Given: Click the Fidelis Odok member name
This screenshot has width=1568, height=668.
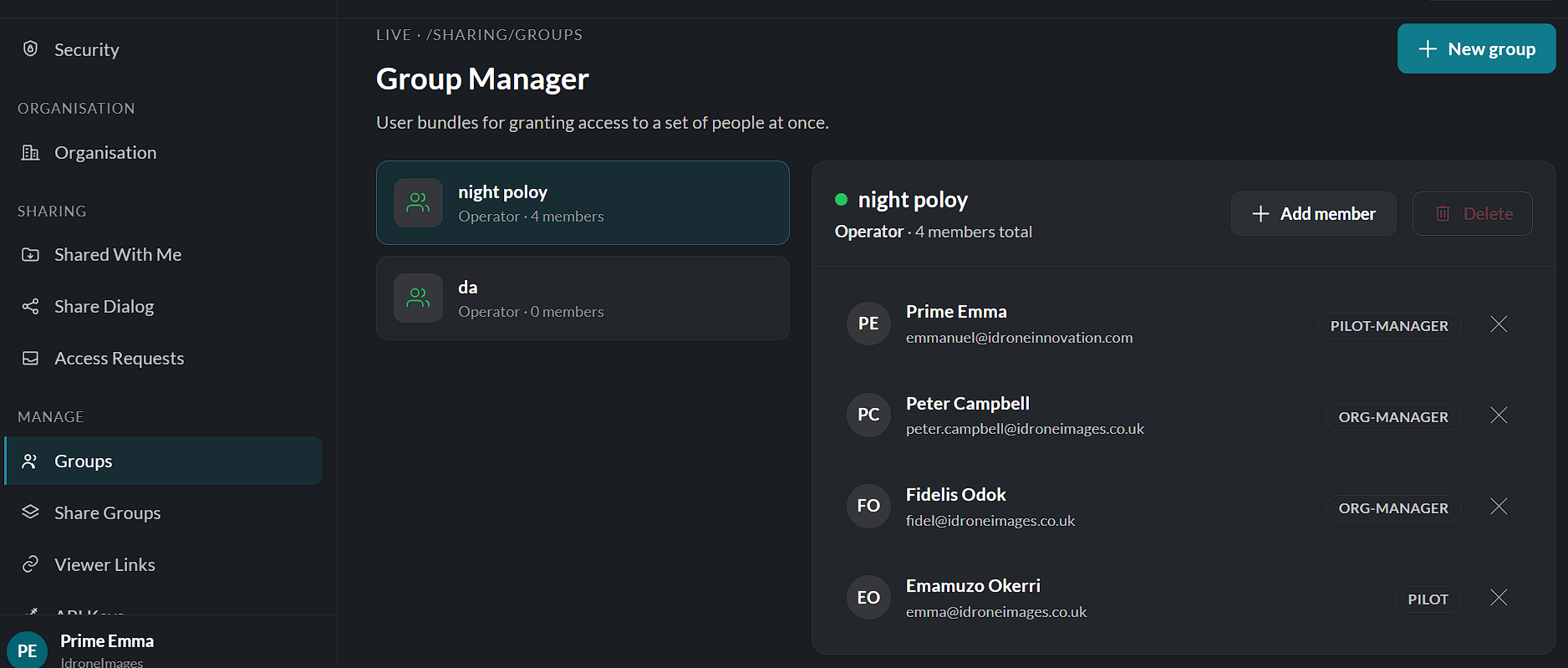Looking at the screenshot, I should (x=956, y=494).
